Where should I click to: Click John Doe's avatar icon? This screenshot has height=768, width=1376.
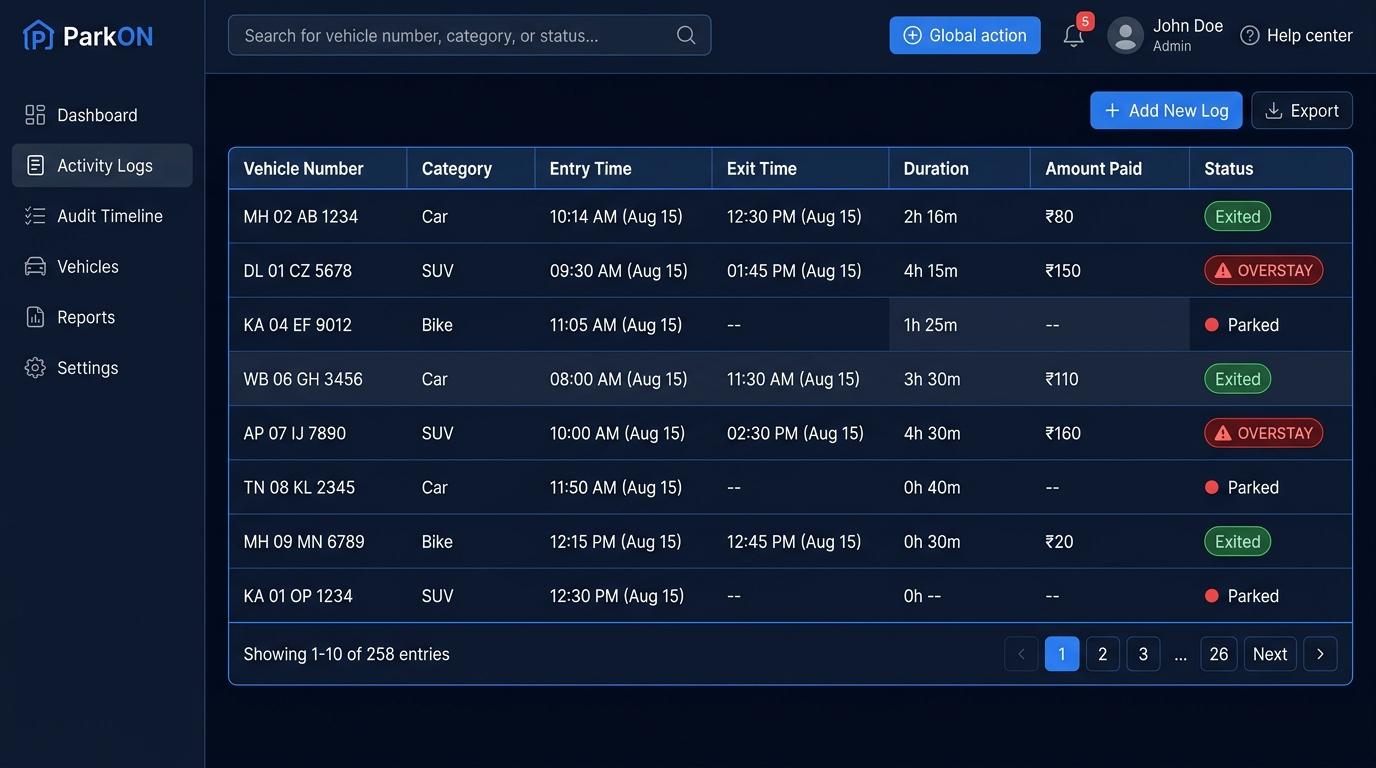(1126, 35)
